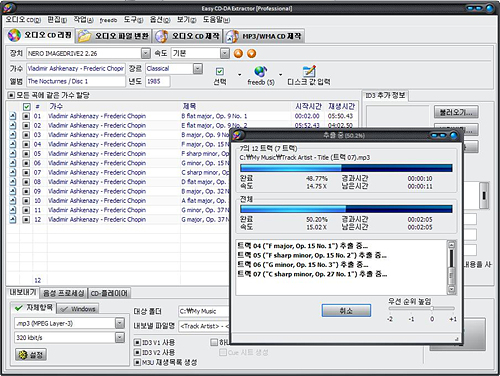
Task: Click the music note icon for track 09
Action: tap(13, 191)
